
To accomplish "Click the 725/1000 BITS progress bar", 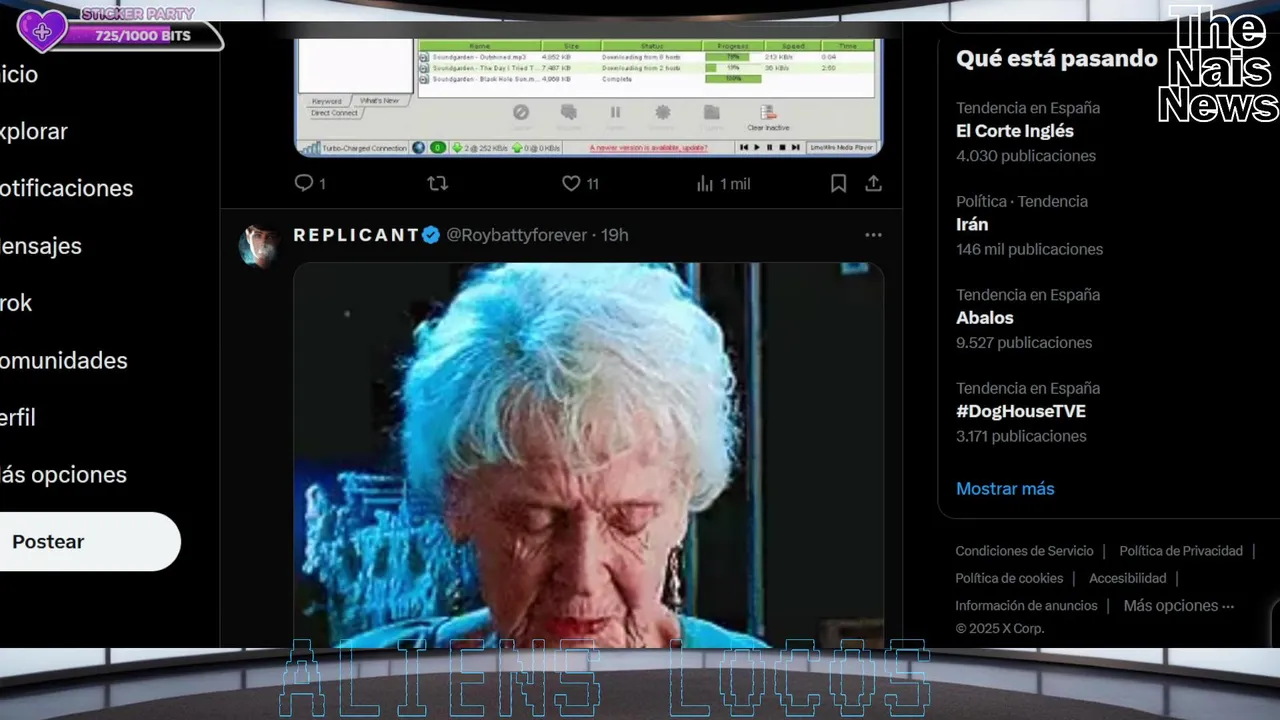I will [143, 37].
